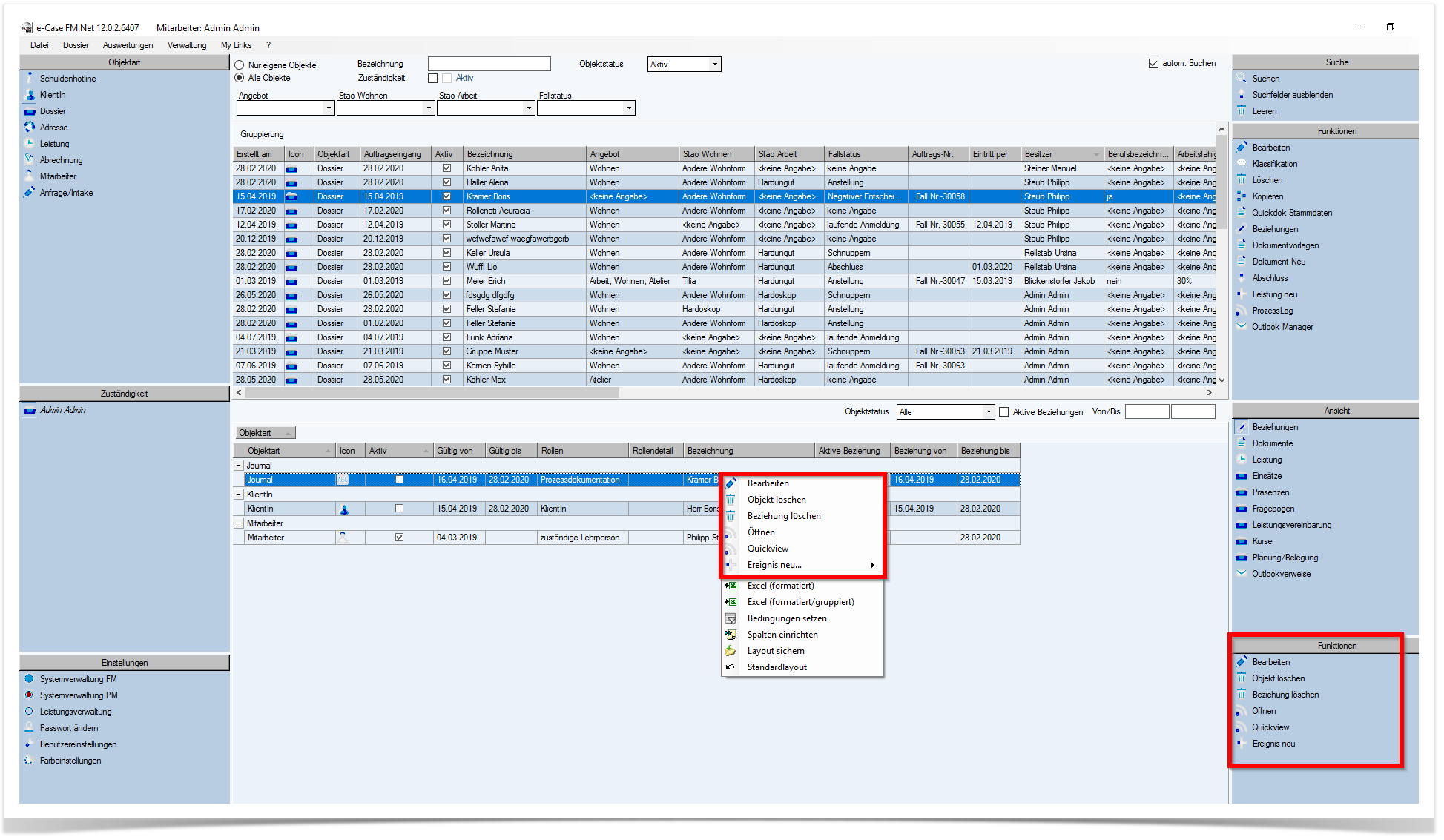Click the Layout sichern icon in context menu
Screen dimensions: 1444x840
(731, 651)
